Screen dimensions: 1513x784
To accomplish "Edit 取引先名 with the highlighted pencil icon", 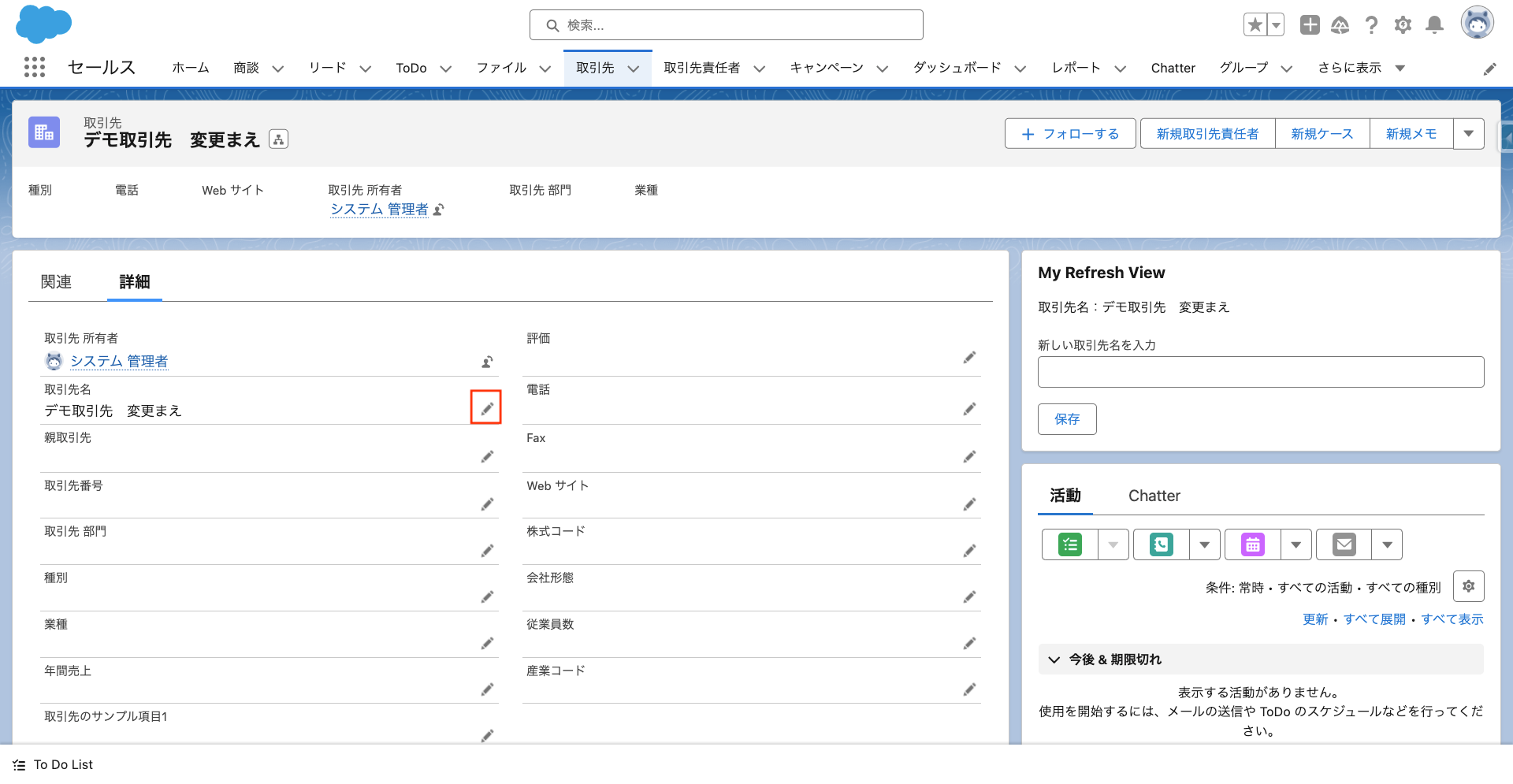I will [x=486, y=407].
